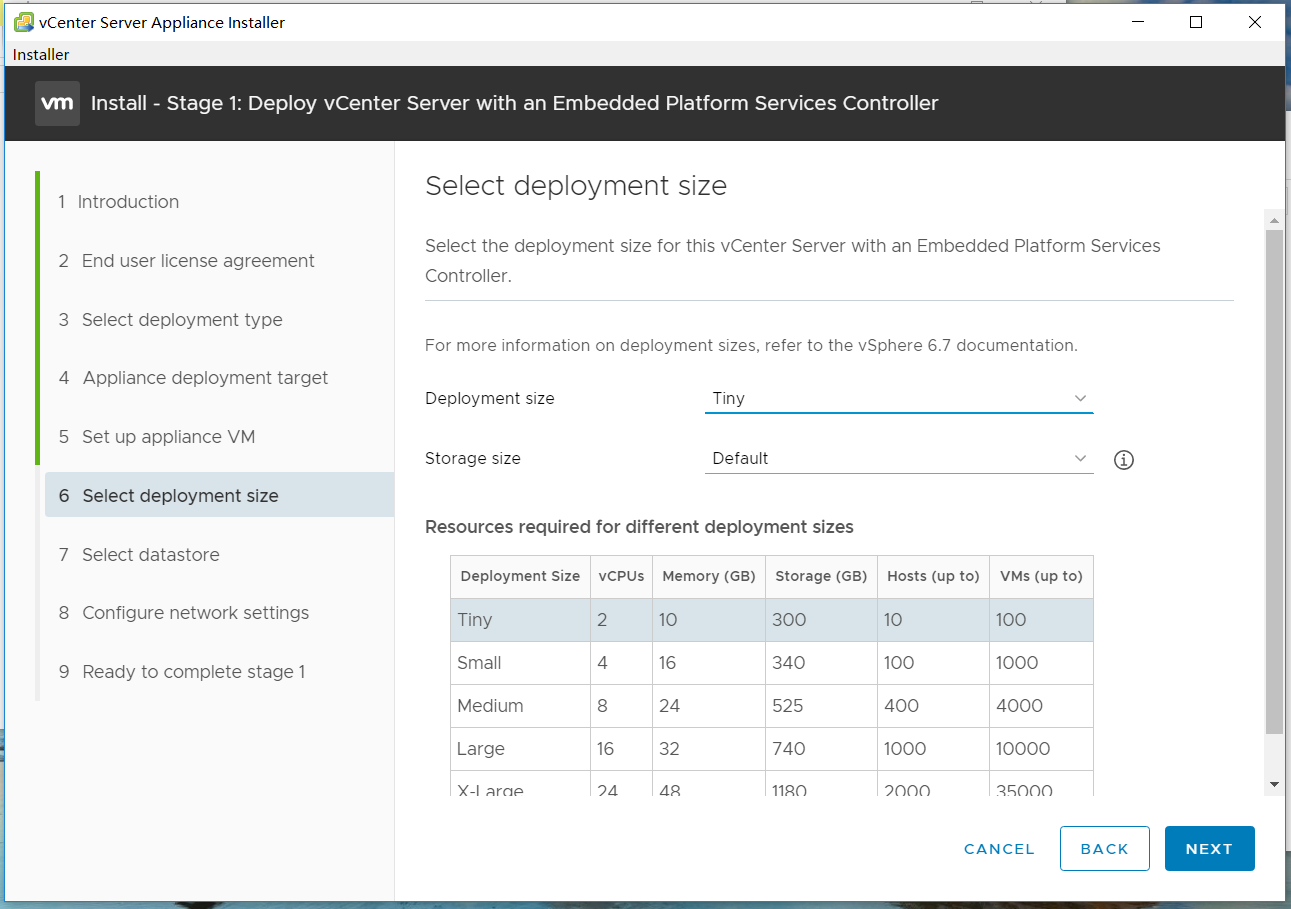Click the Small row label
Image resolution: width=1291 pixels, height=909 pixels.
[x=479, y=663]
